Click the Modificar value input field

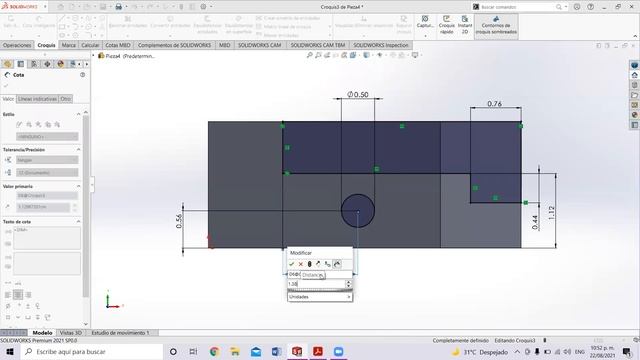point(316,284)
